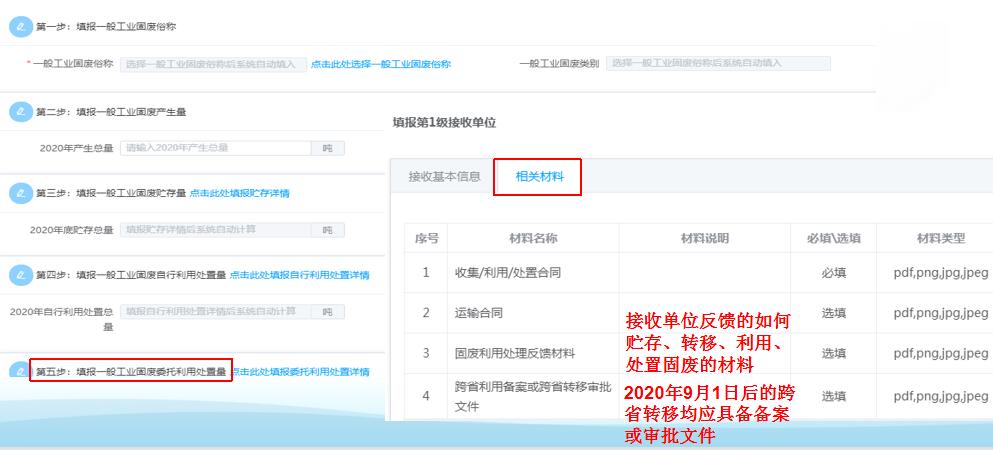Click the 2020年底贮存总量 field
The height and width of the screenshot is (450, 993).
tap(215, 230)
